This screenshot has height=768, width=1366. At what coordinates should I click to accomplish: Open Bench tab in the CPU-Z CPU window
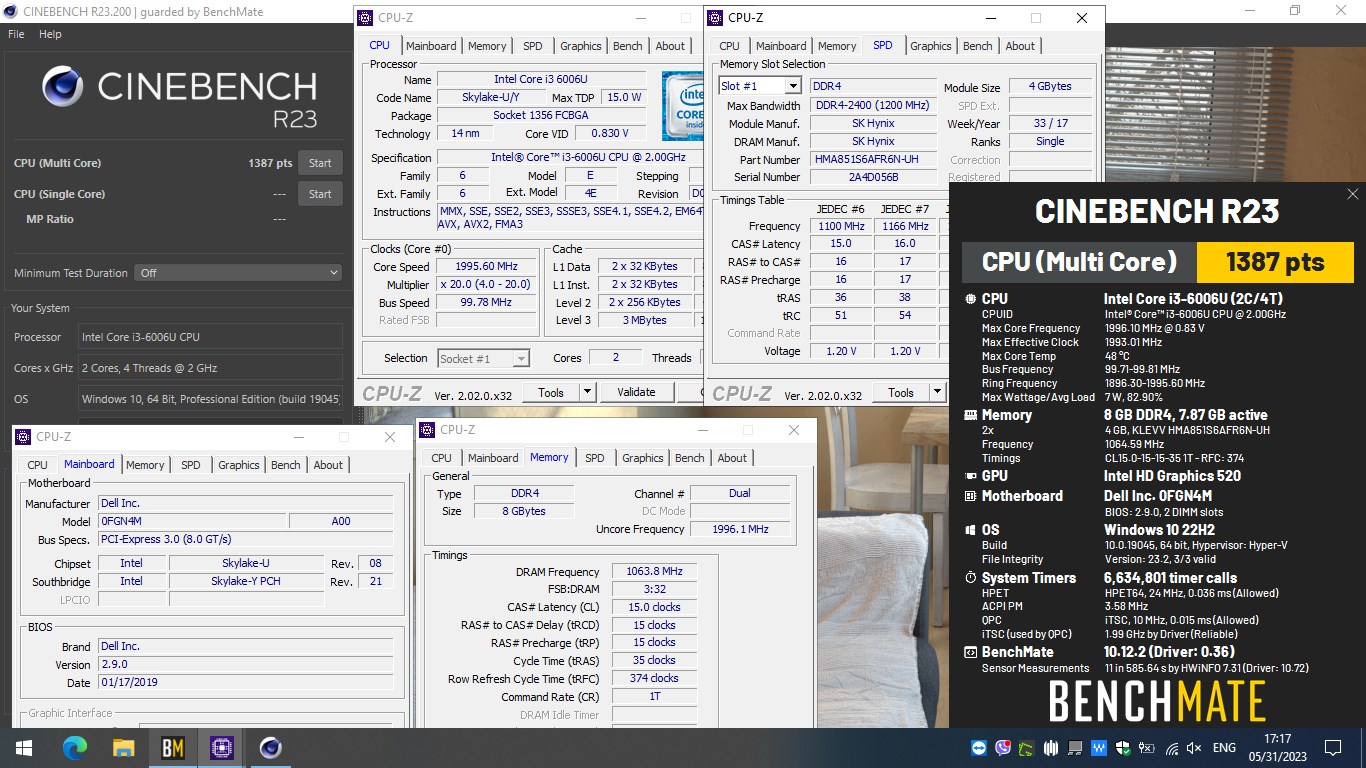(628, 46)
